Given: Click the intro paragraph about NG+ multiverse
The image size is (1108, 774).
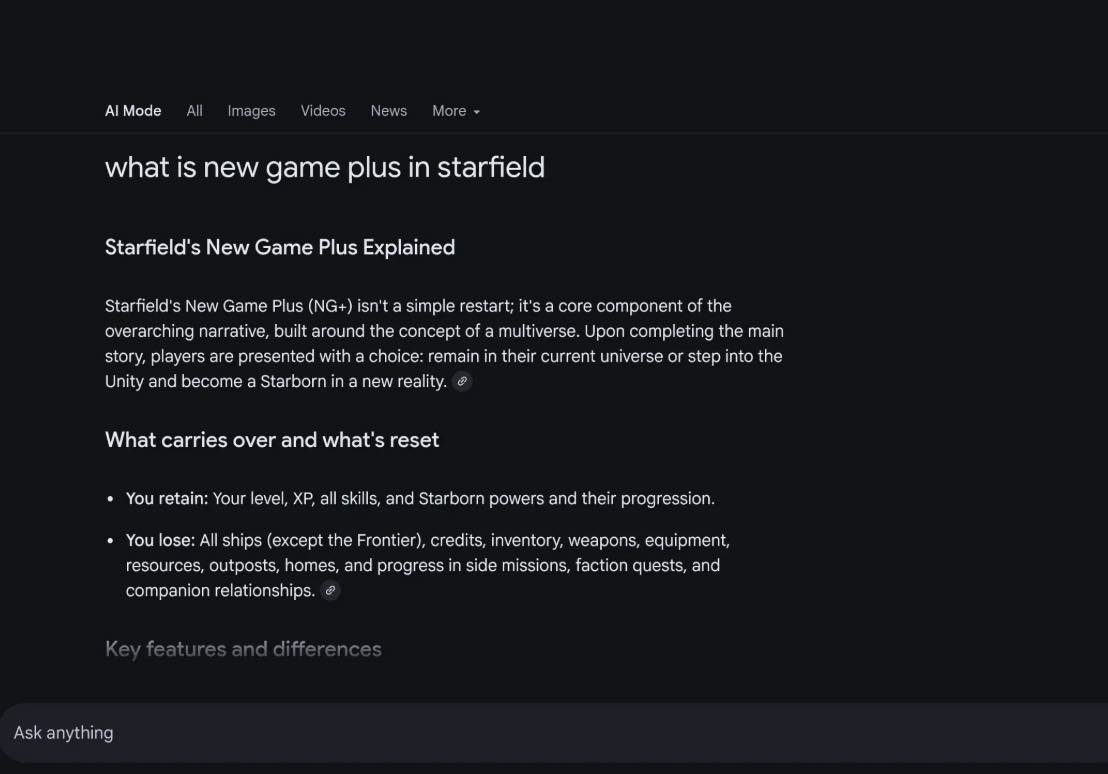Looking at the screenshot, I should (444, 344).
